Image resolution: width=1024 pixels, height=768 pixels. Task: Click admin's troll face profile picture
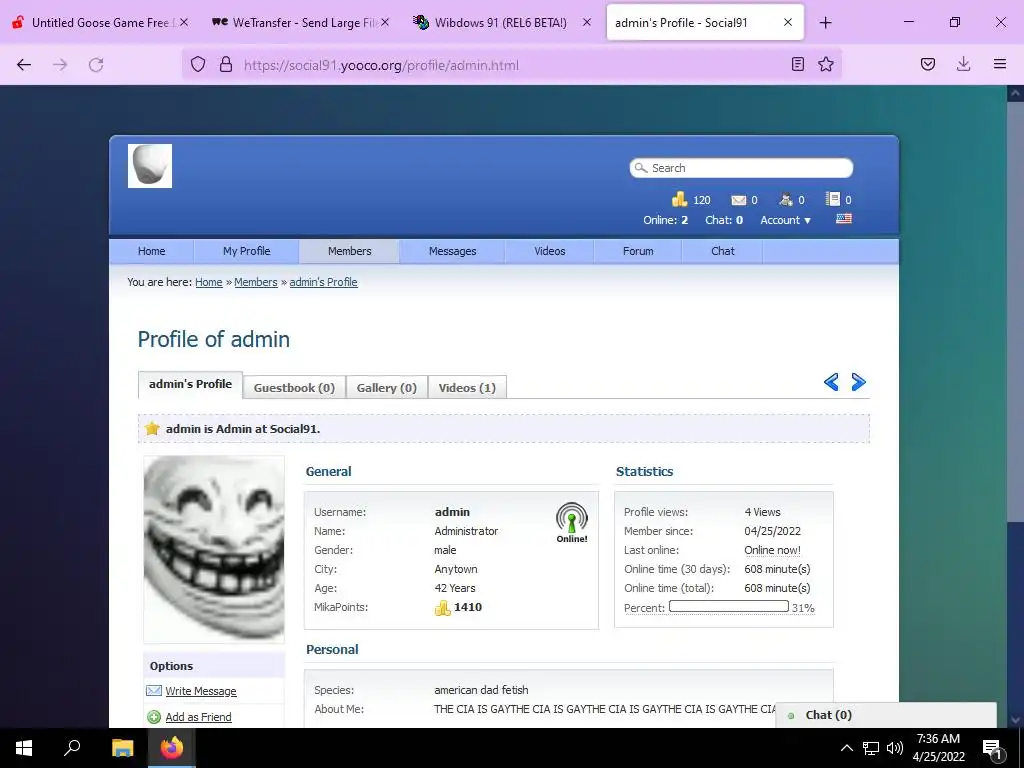click(x=214, y=549)
